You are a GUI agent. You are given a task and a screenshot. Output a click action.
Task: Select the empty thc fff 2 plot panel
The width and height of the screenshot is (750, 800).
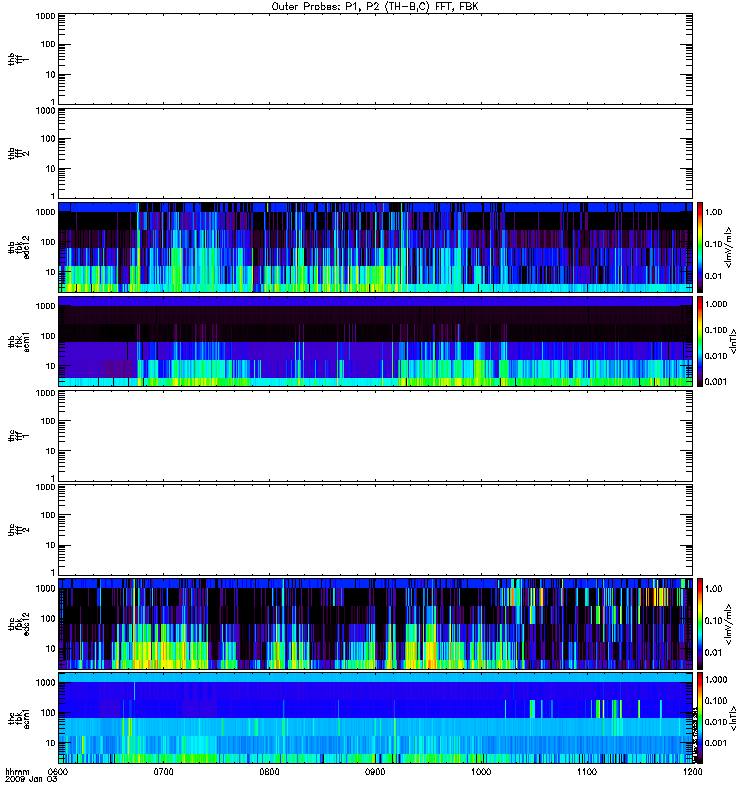(375, 530)
